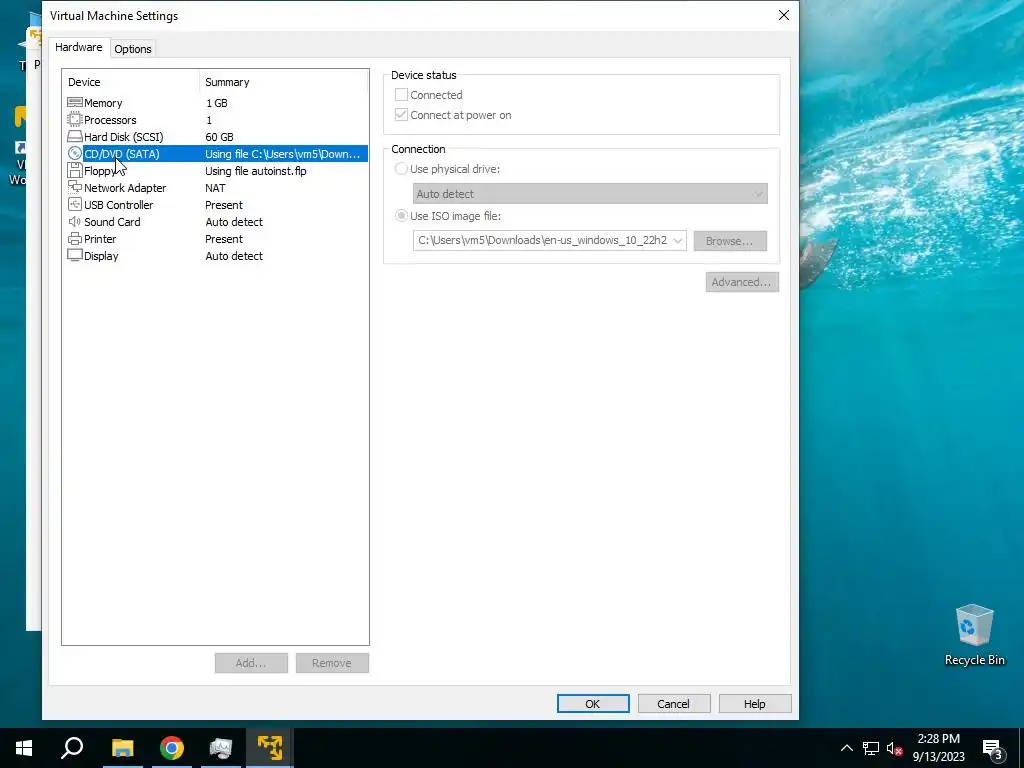The width and height of the screenshot is (1024, 768).
Task: Open taskbar search magnifier
Action: 72,748
